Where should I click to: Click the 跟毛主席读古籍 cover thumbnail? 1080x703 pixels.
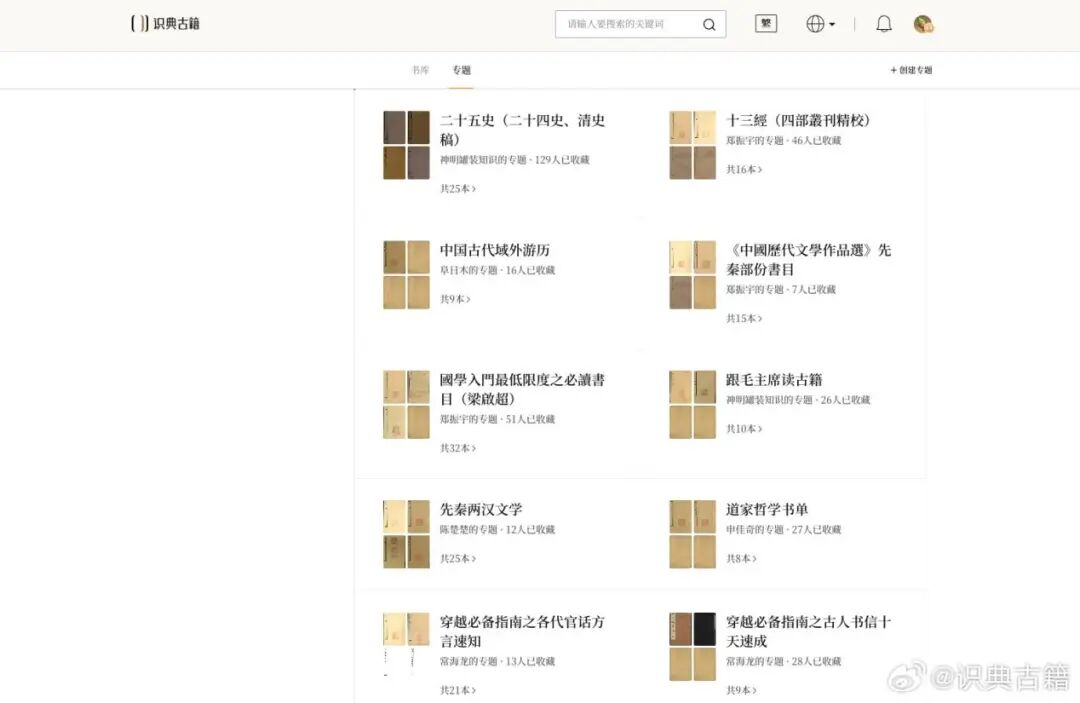coord(692,405)
